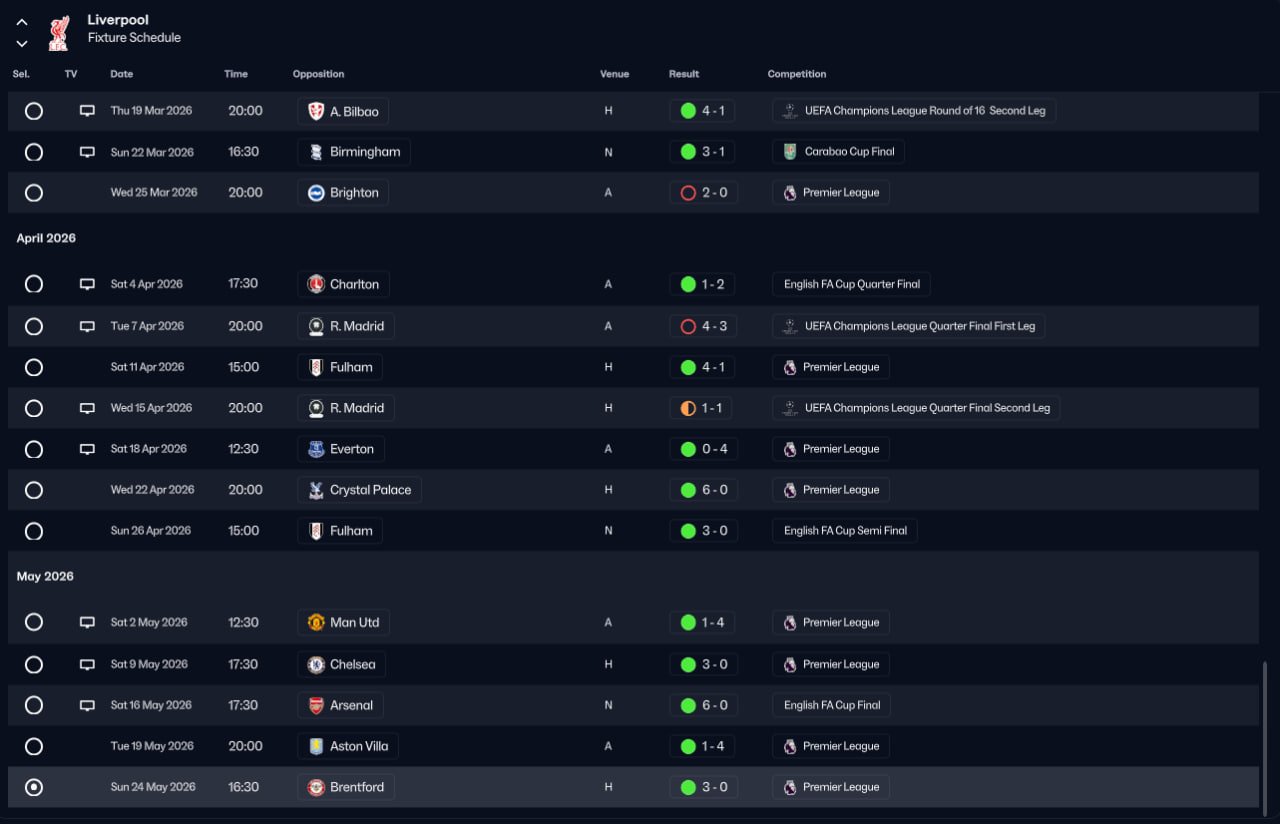The width and height of the screenshot is (1280, 824).
Task: Click the loss indicator circle for Brighton result
Action: [x=688, y=193]
